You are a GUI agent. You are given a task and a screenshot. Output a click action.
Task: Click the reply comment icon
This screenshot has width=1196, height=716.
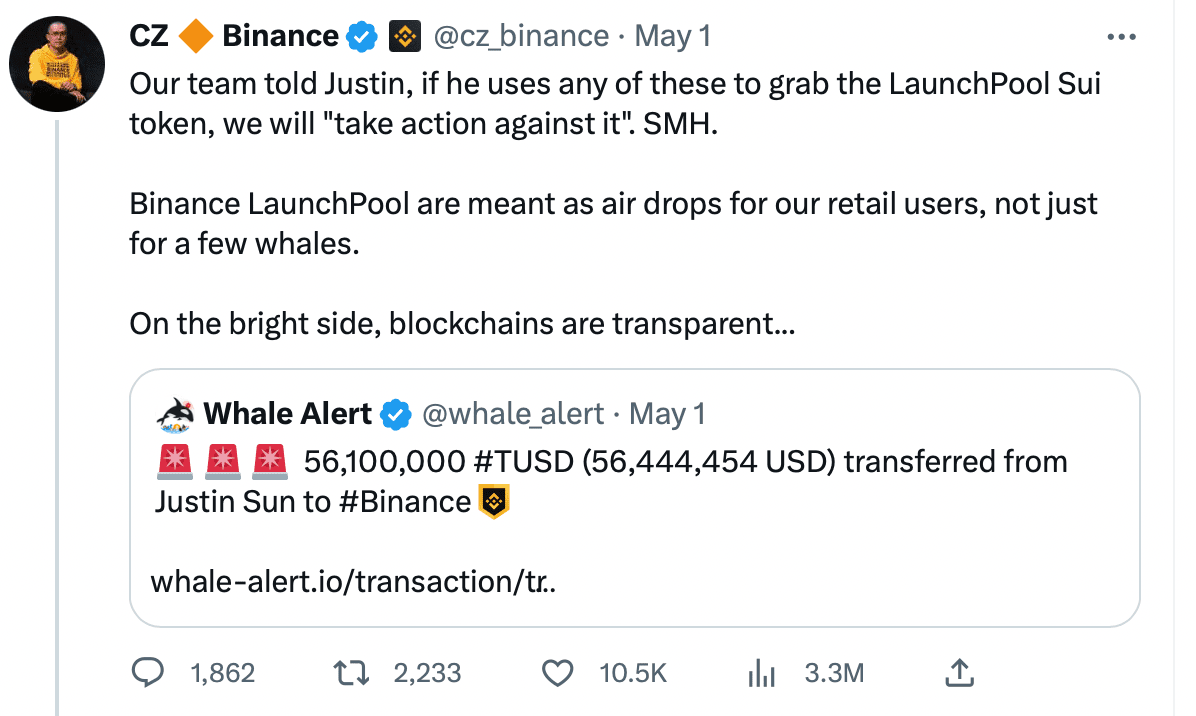(148, 673)
